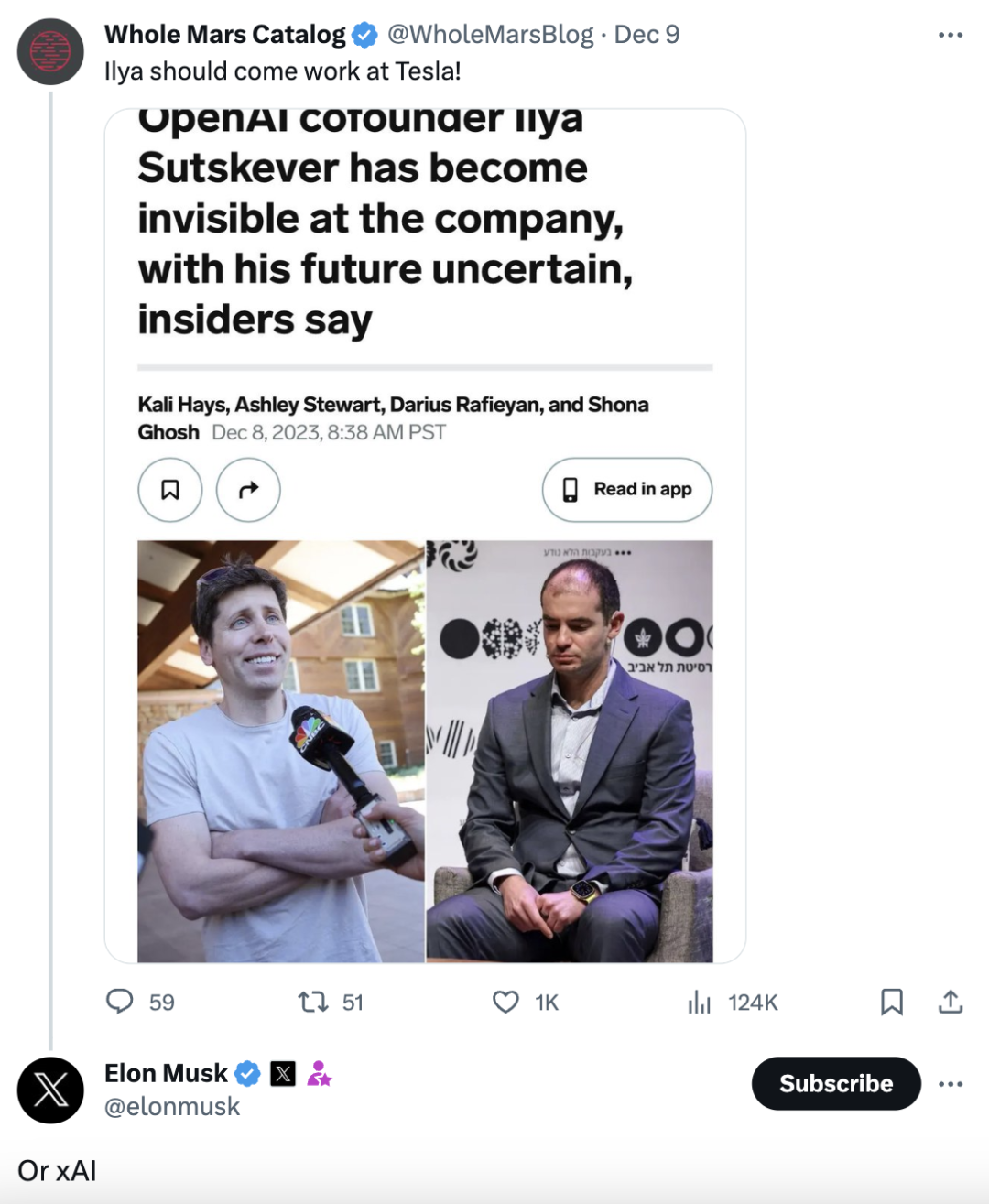This screenshot has width=989, height=1204.
Task: Open more options for Whole Mars Catalog tweet
Action: pos(951,35)
